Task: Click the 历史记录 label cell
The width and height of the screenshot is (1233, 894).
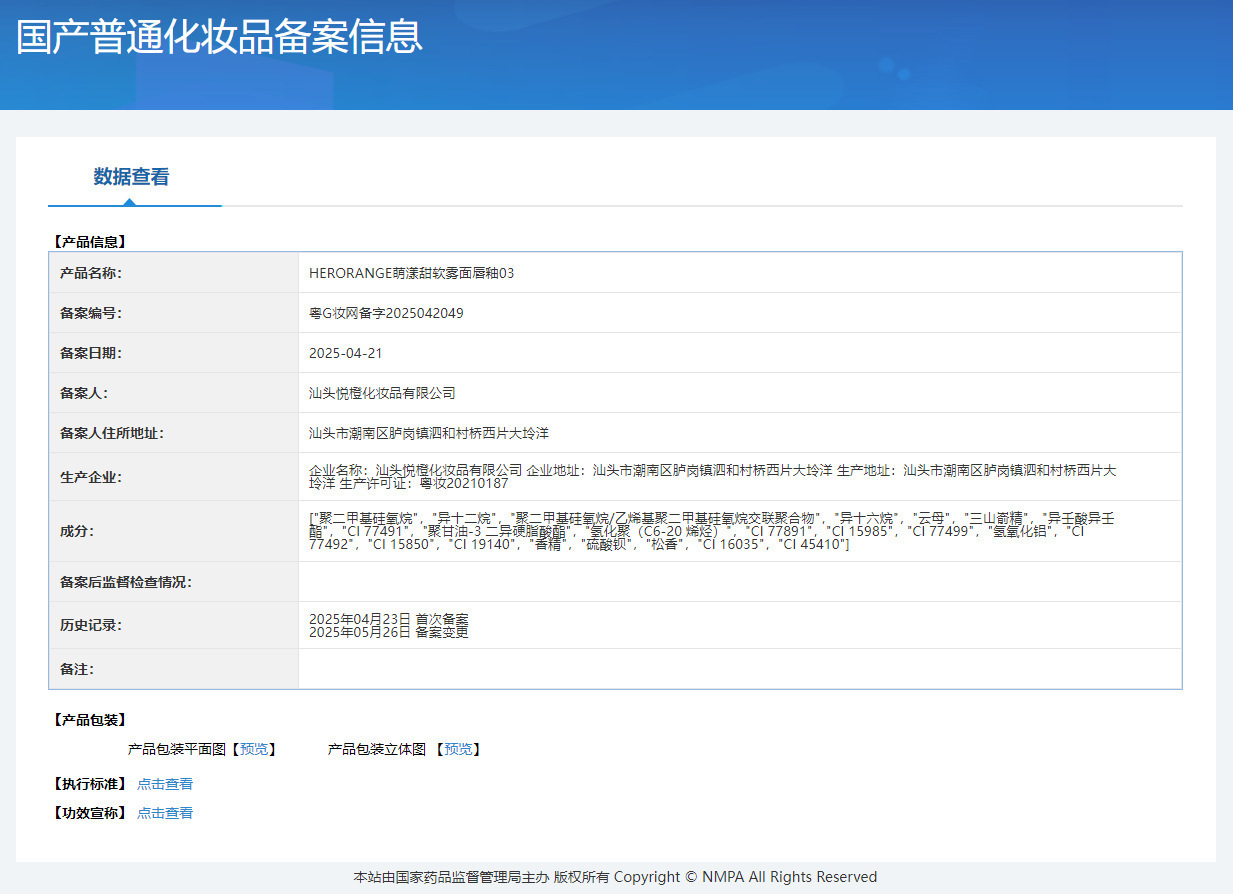Action: [x=174, y=625]
